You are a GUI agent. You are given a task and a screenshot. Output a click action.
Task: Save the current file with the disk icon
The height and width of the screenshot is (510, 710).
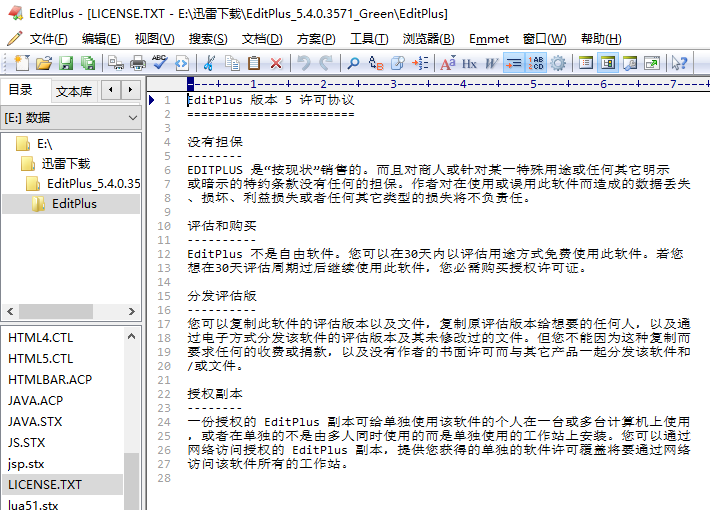click(66, 63)
